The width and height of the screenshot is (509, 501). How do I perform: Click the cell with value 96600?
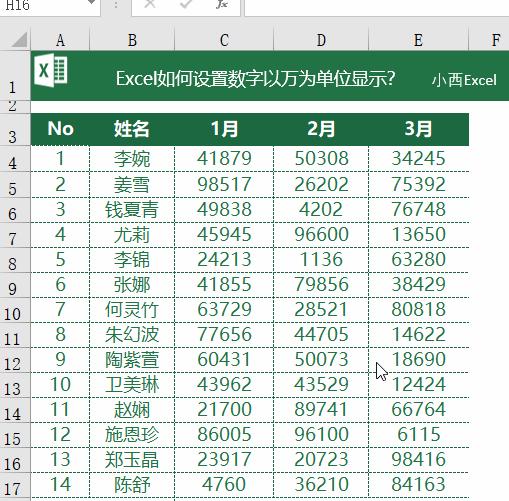tap(321, 235)
